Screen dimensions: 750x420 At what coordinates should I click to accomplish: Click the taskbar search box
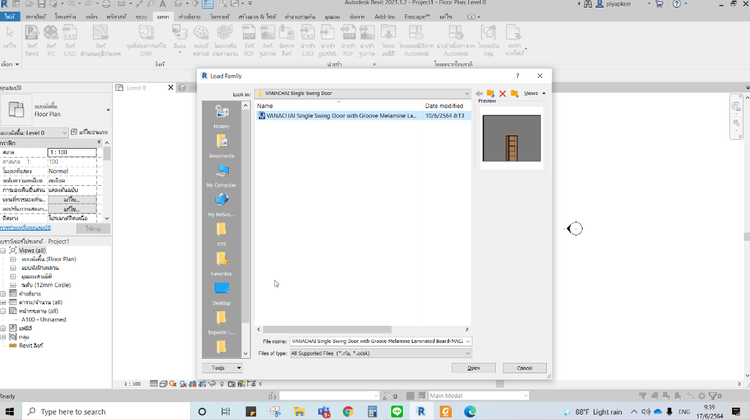pos(106,411)
